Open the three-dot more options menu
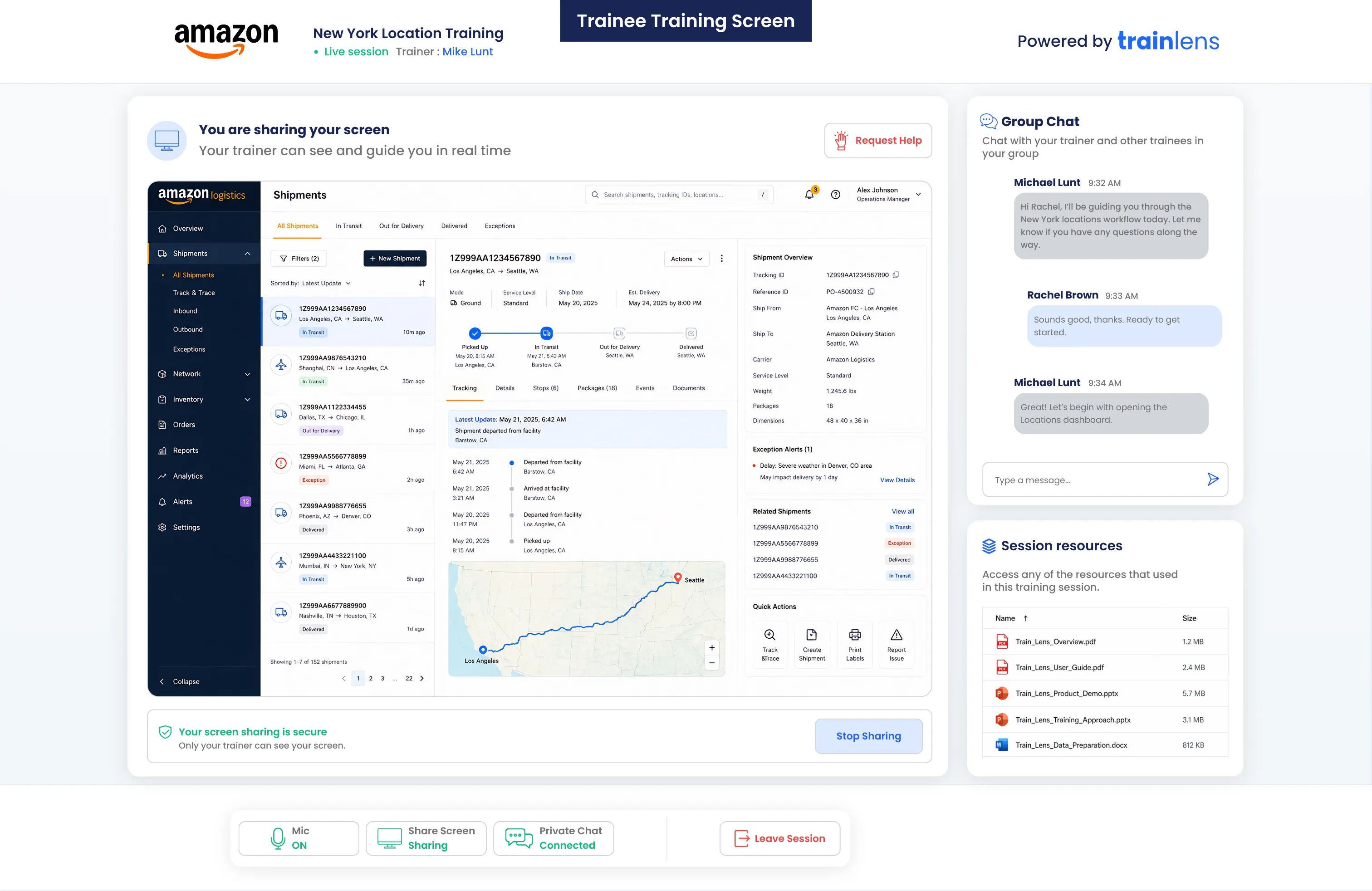 click(x=722, y=259)
